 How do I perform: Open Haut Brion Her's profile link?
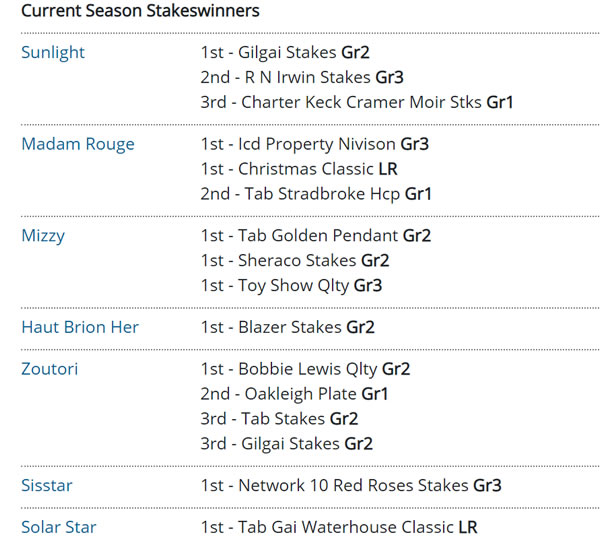pos(80,327)
